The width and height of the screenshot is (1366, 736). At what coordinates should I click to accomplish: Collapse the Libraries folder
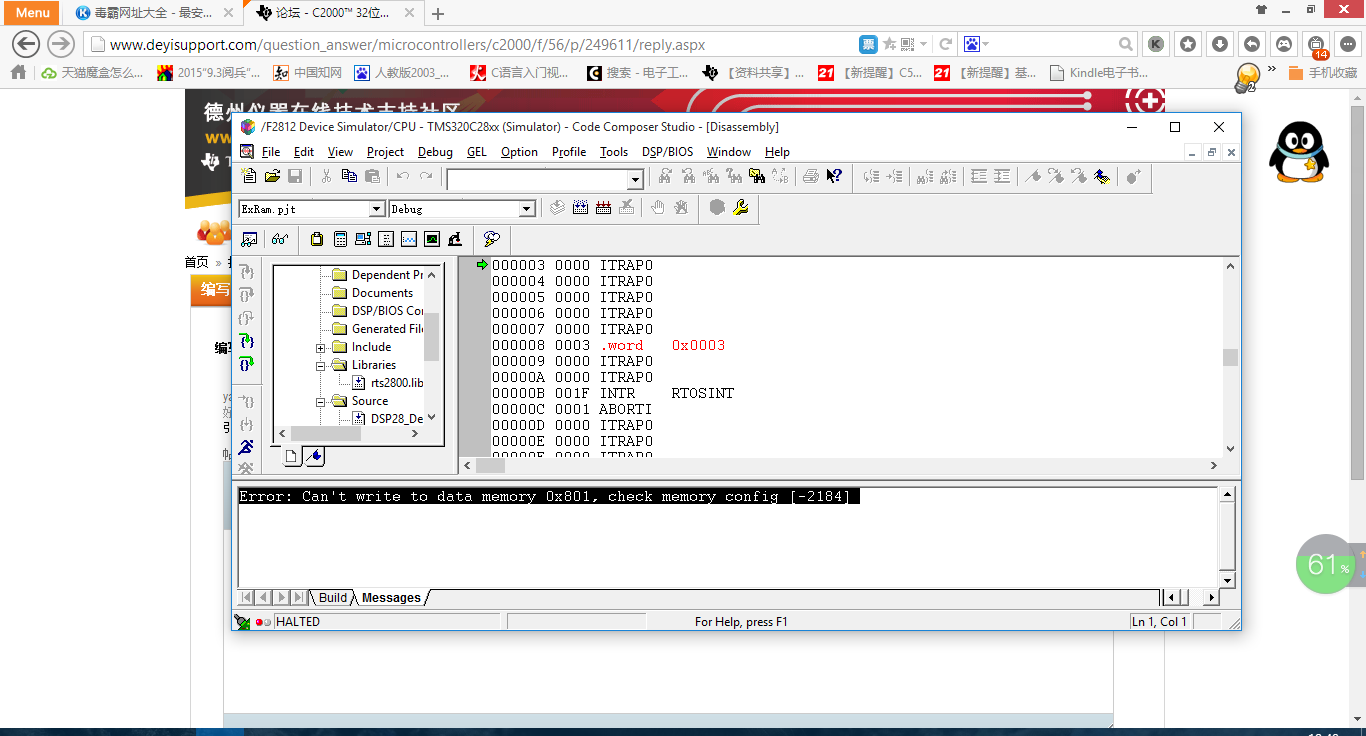pyautogui.click(x=321, y=366)
